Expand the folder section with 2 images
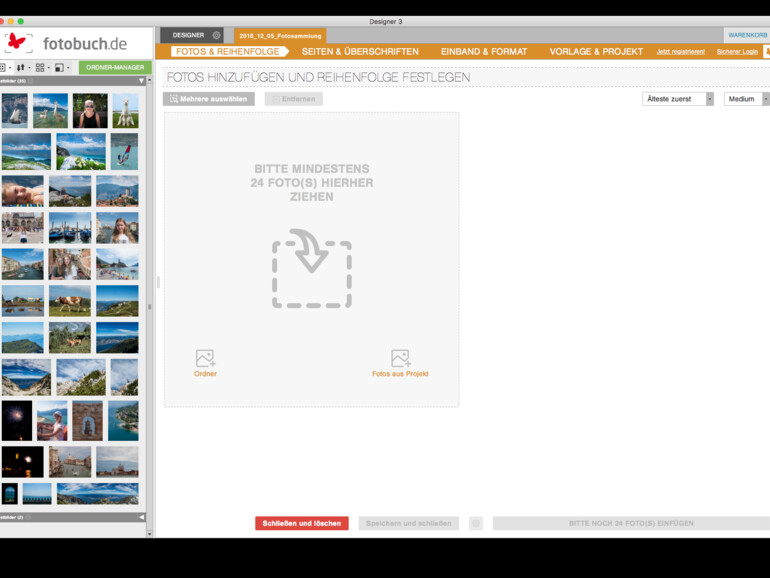The height and width of the screenshot is (578, 770). tap(141, 517)
